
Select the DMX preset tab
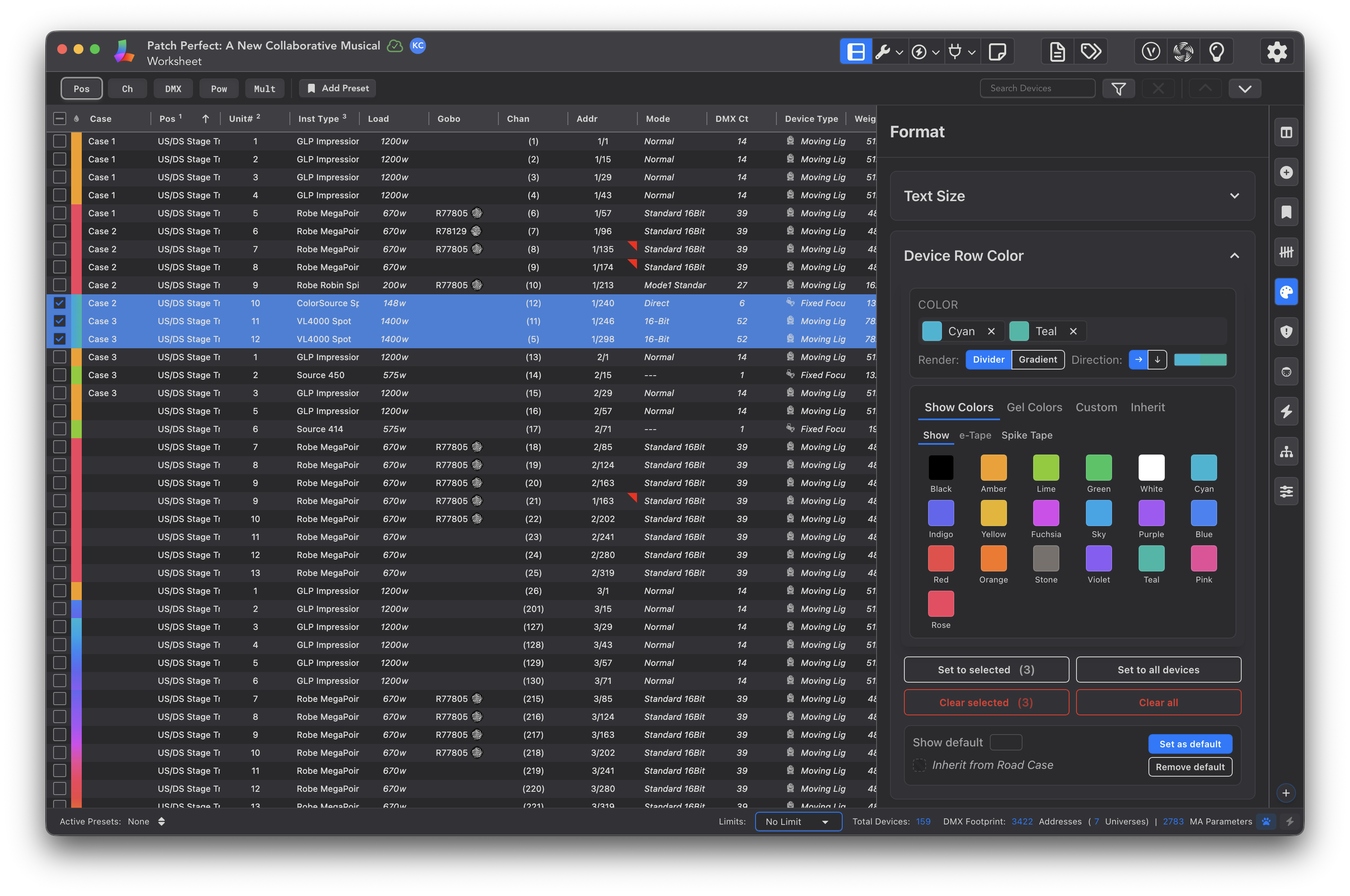173,89
